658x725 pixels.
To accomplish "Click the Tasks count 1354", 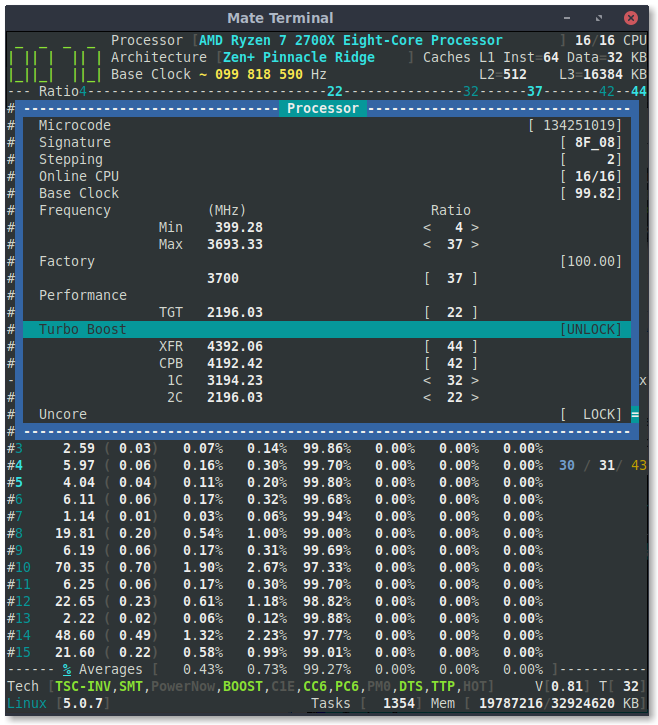I will (399, 703).
